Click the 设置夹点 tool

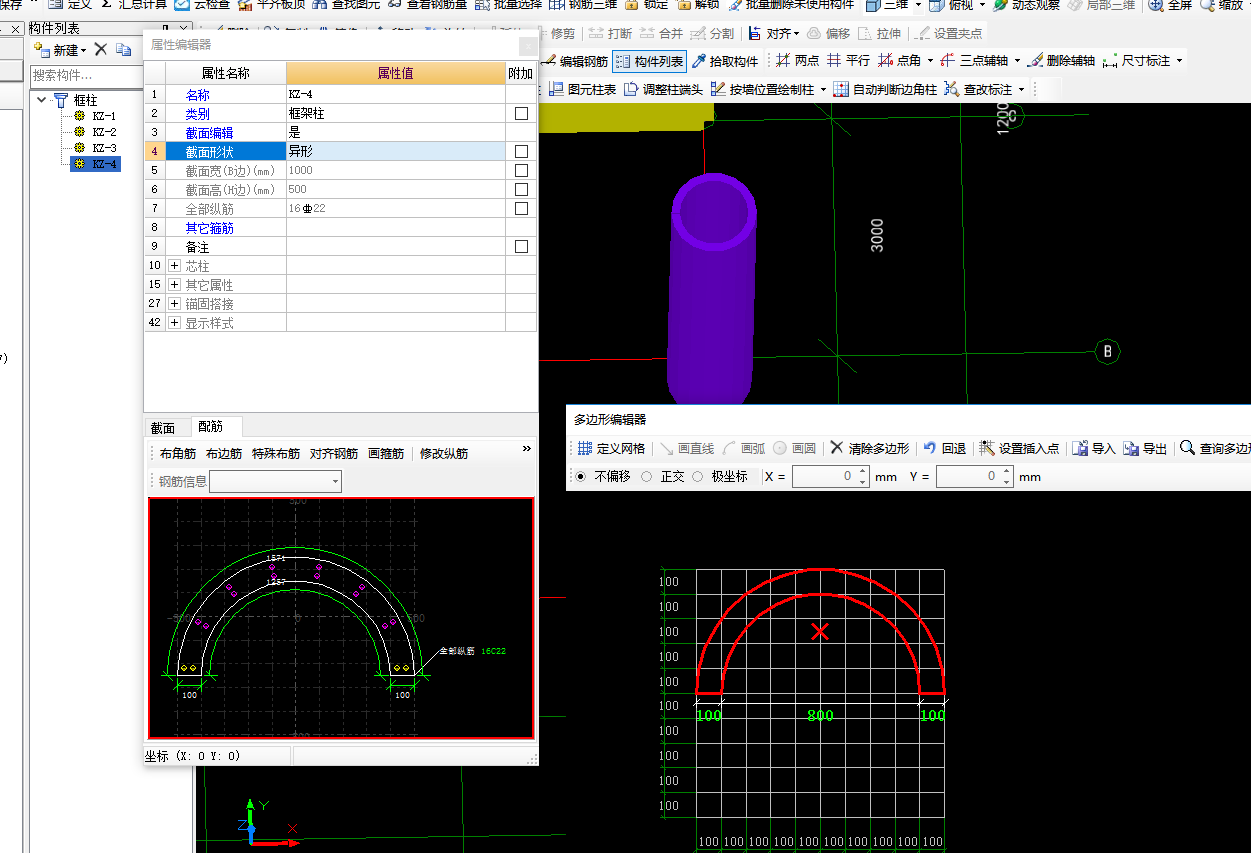[949, 33]
